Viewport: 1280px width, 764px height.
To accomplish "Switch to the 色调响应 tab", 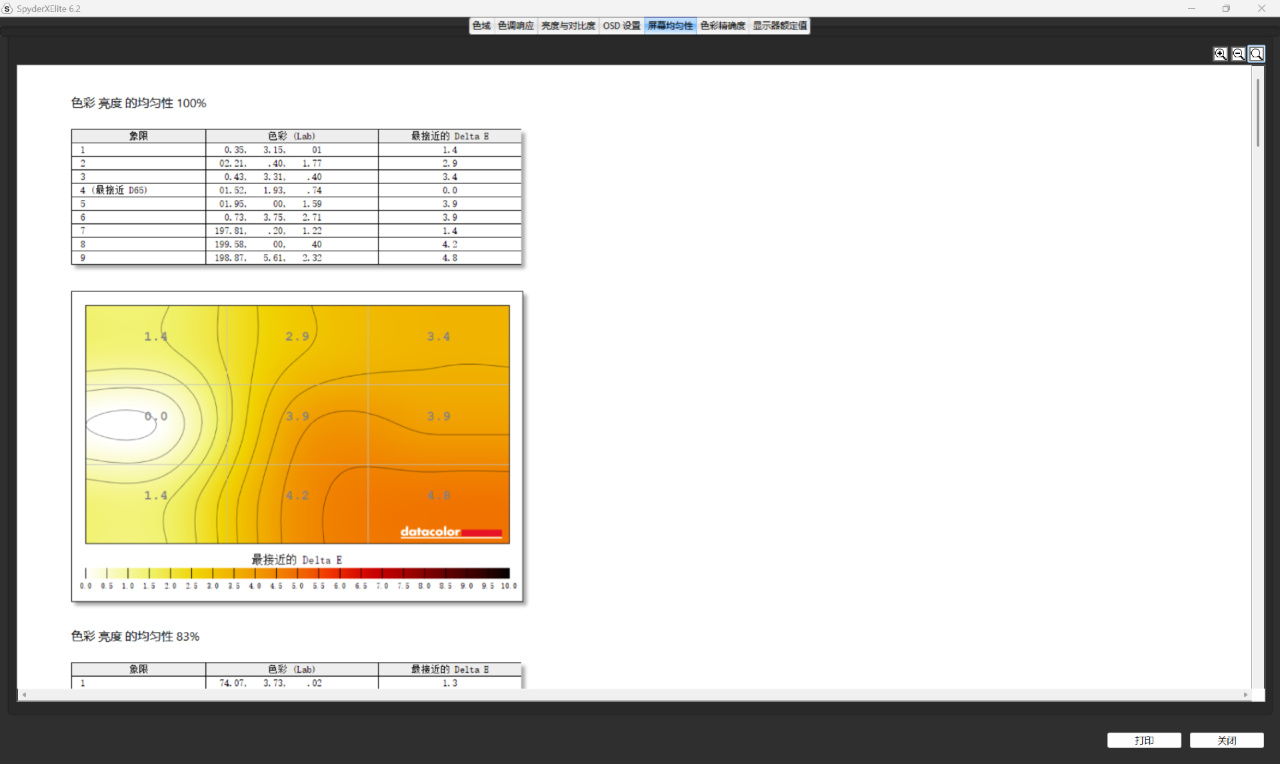I will (x=516, y=26).
